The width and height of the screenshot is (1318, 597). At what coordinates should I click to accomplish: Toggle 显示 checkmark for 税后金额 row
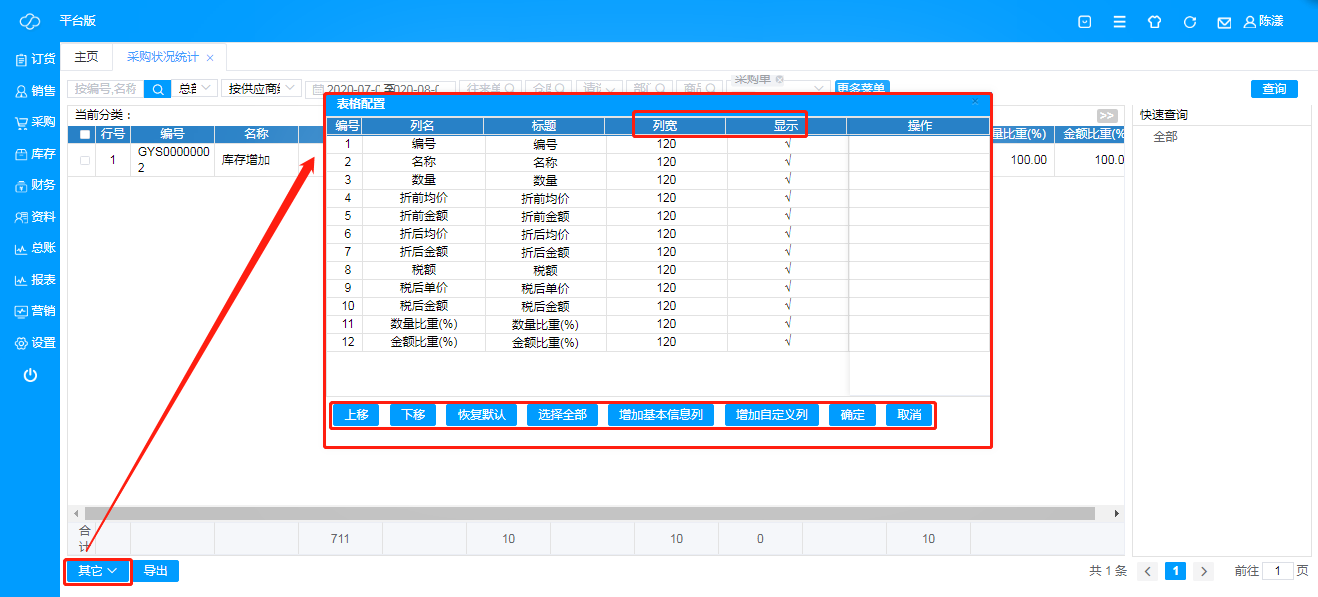(788, 305)
